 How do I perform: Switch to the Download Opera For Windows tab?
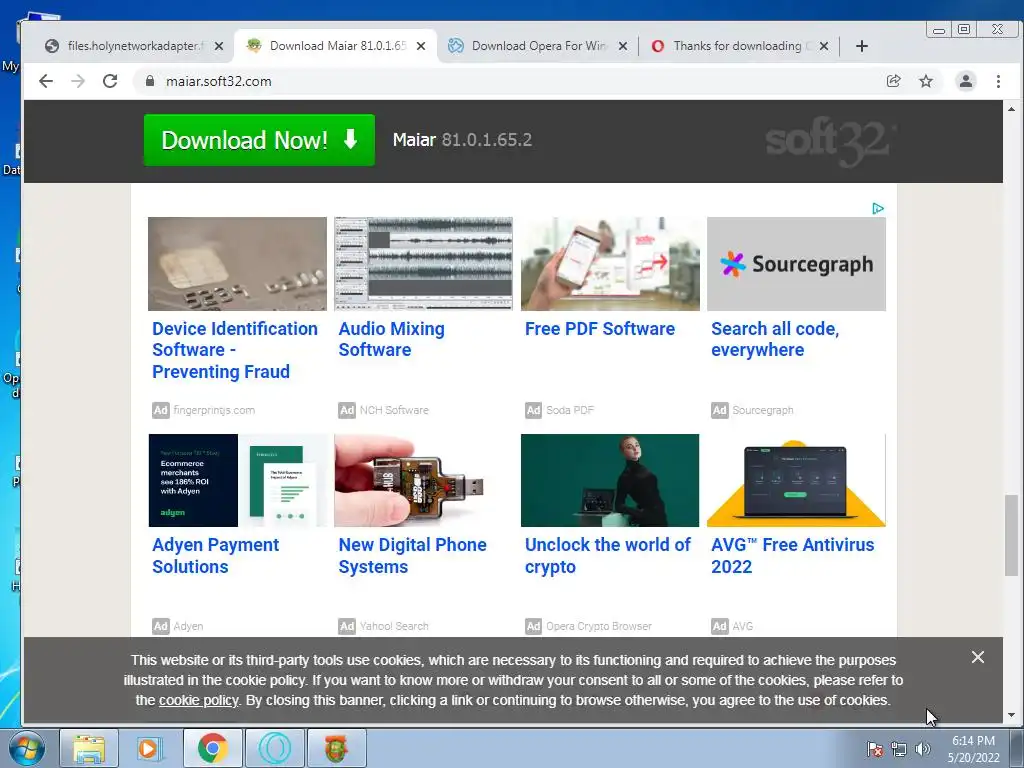pos(538,46)
